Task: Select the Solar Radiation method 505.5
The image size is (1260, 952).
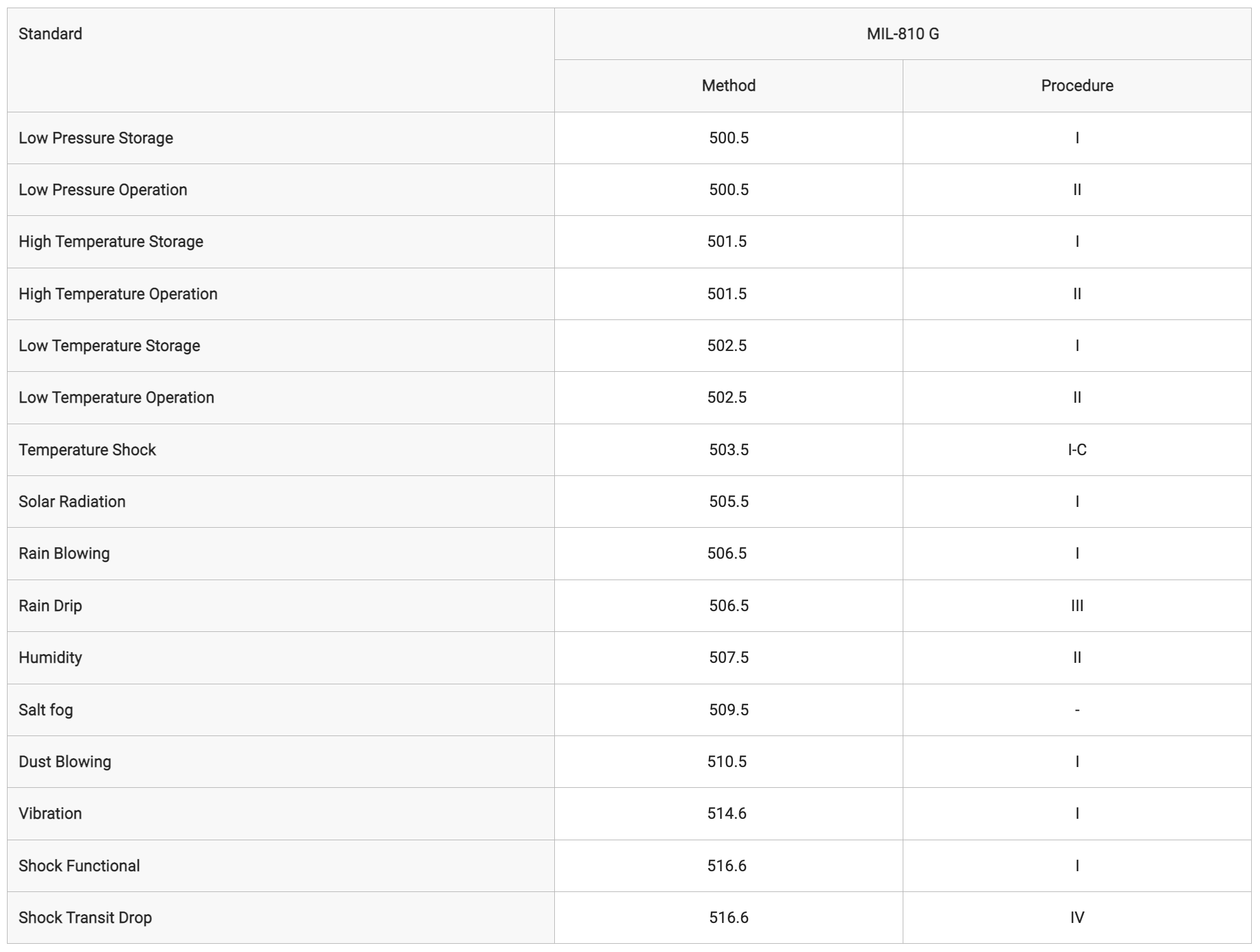Action: [x=728, y=502]
